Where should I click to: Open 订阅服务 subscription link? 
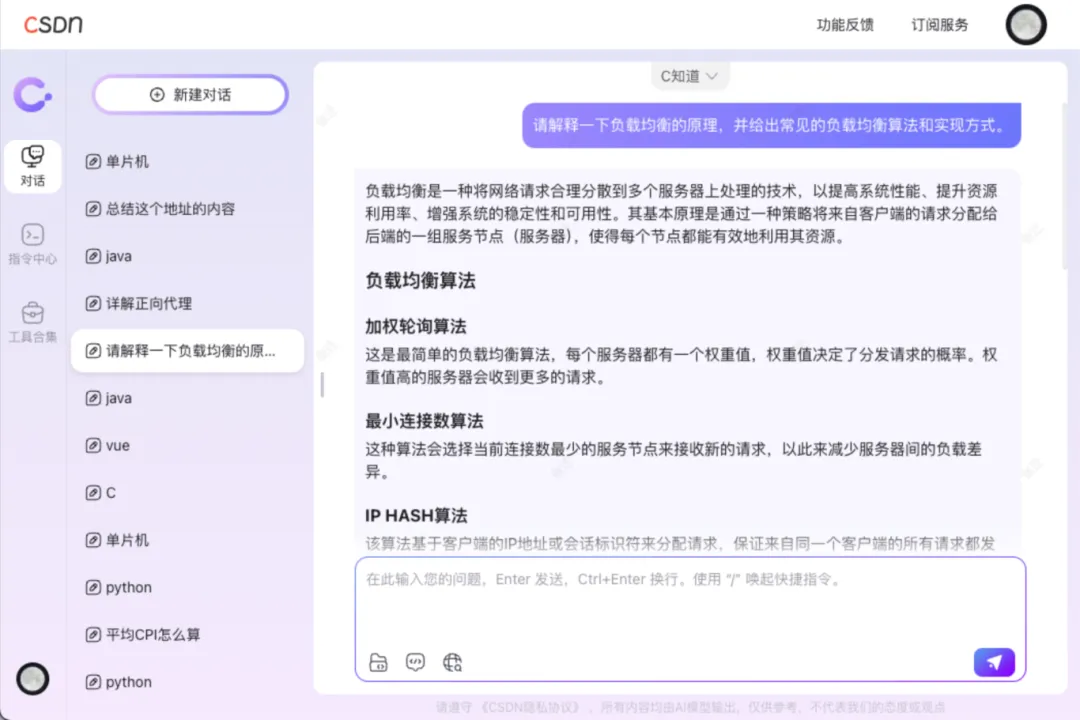point(939,25)
